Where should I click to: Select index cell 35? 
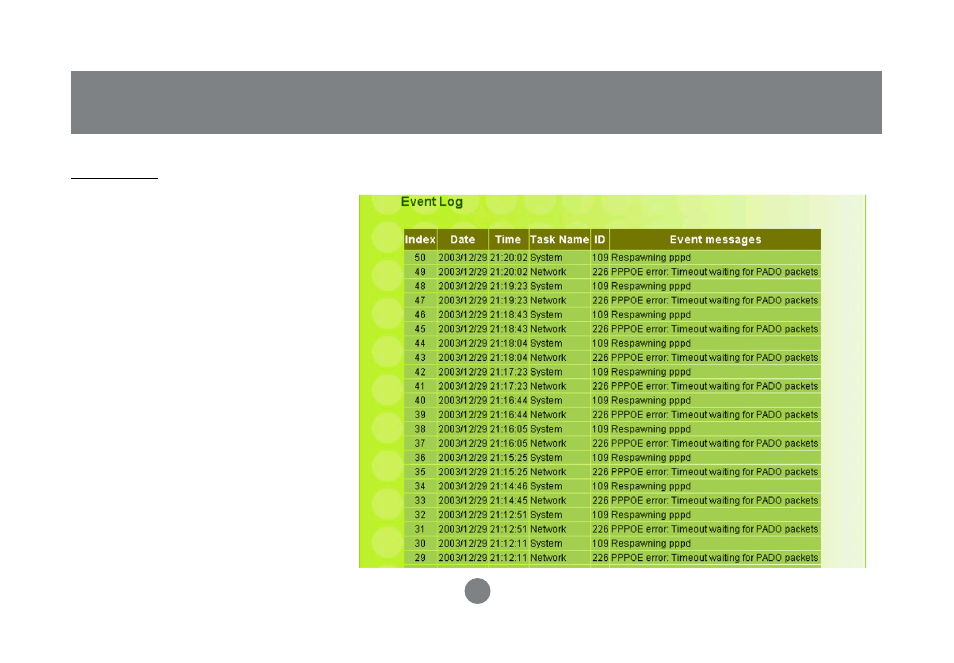[x=420, y=472]
